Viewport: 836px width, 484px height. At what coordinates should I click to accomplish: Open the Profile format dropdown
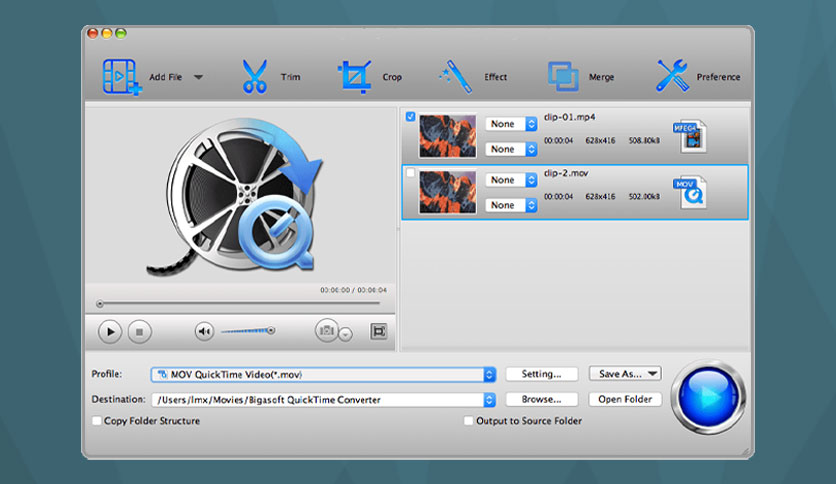point(323,375)
